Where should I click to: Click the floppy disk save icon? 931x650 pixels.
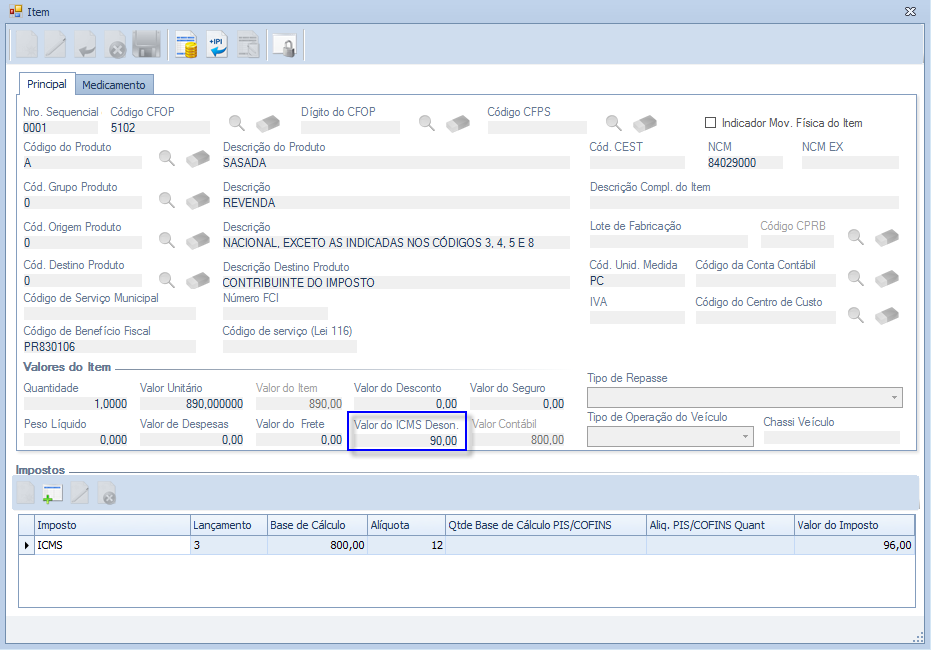(147, 45)
